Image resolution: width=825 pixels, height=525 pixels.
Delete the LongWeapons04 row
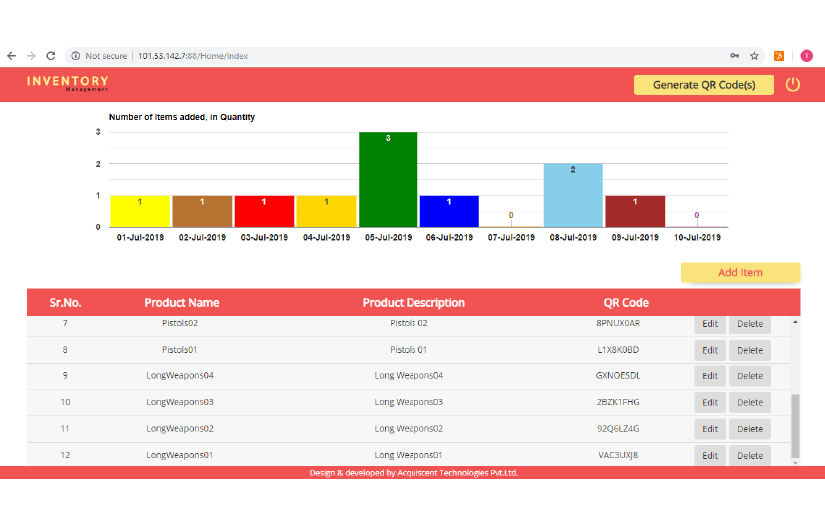(750, 376)
